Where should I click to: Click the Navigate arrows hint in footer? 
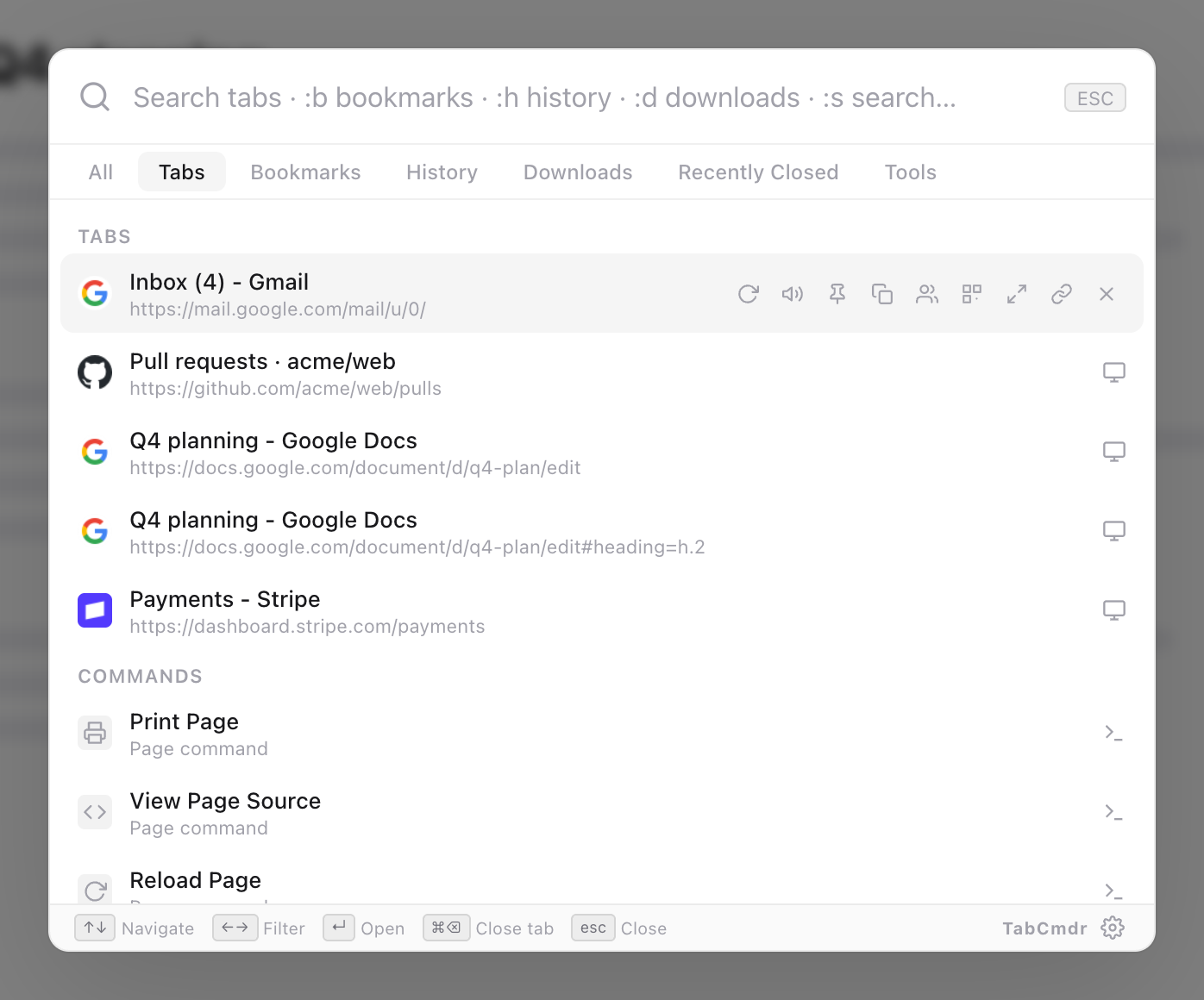135,928
